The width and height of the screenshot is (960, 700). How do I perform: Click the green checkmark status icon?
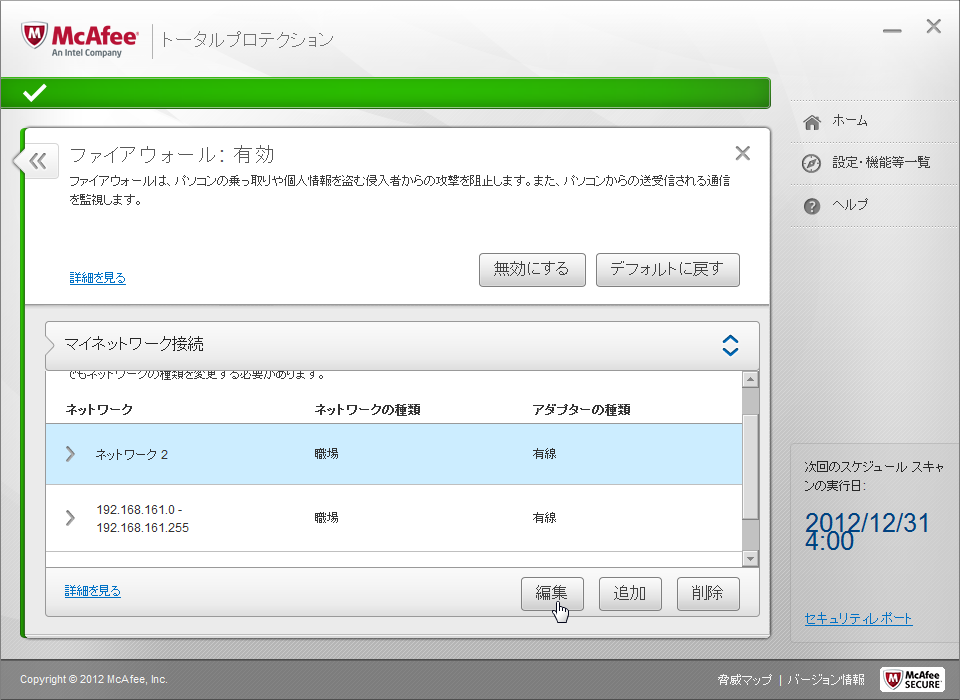click(x=35, y=93)
